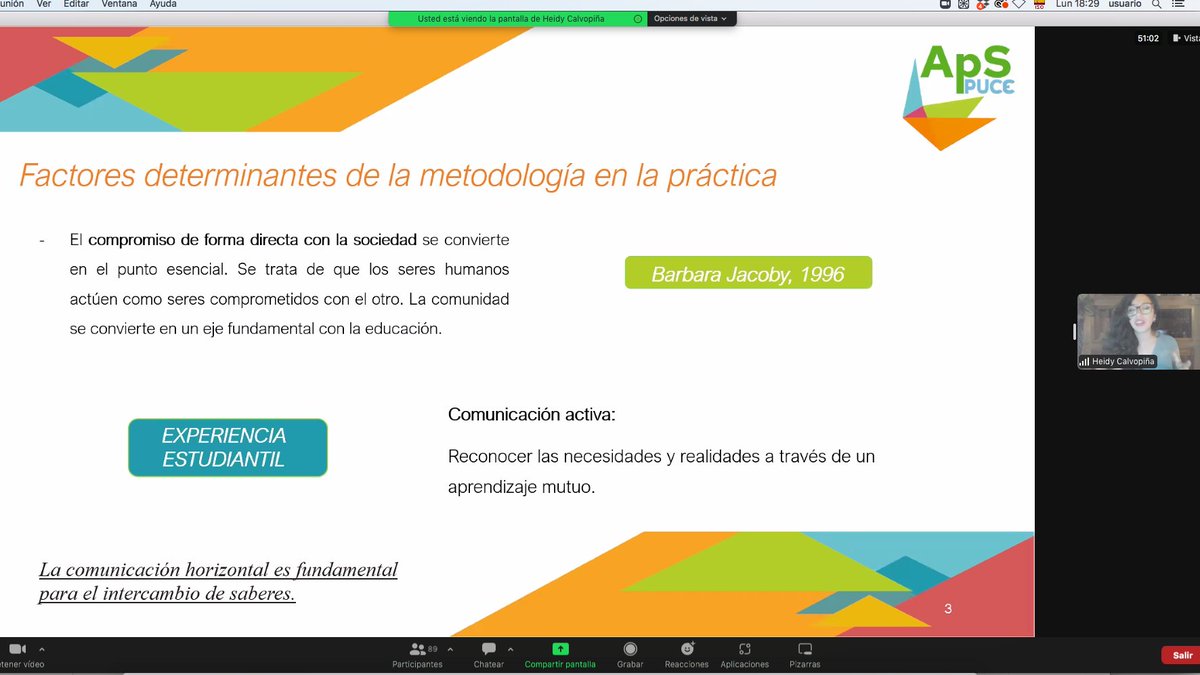The height and width of the screenshot is (675, 1200).
Task: Click the Zoom camera icon in the menu bar
Action: pos(946,4)
